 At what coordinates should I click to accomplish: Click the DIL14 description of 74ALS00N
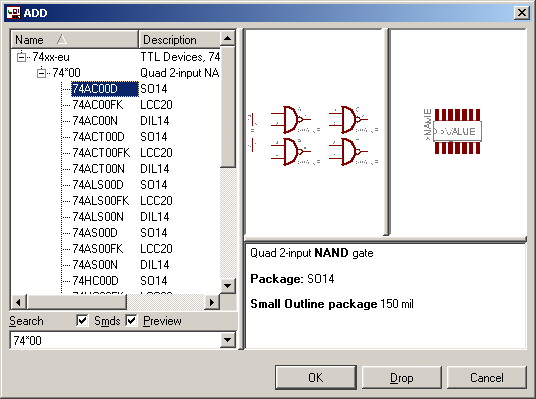click(155, 217)
